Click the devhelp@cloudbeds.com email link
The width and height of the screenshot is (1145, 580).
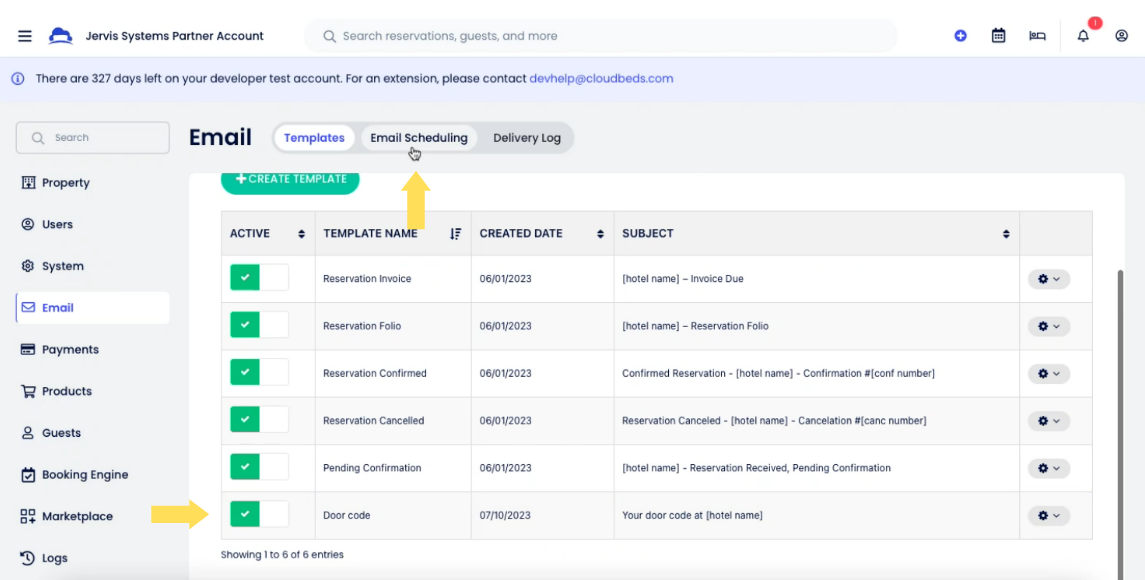[x=601, y=78]
